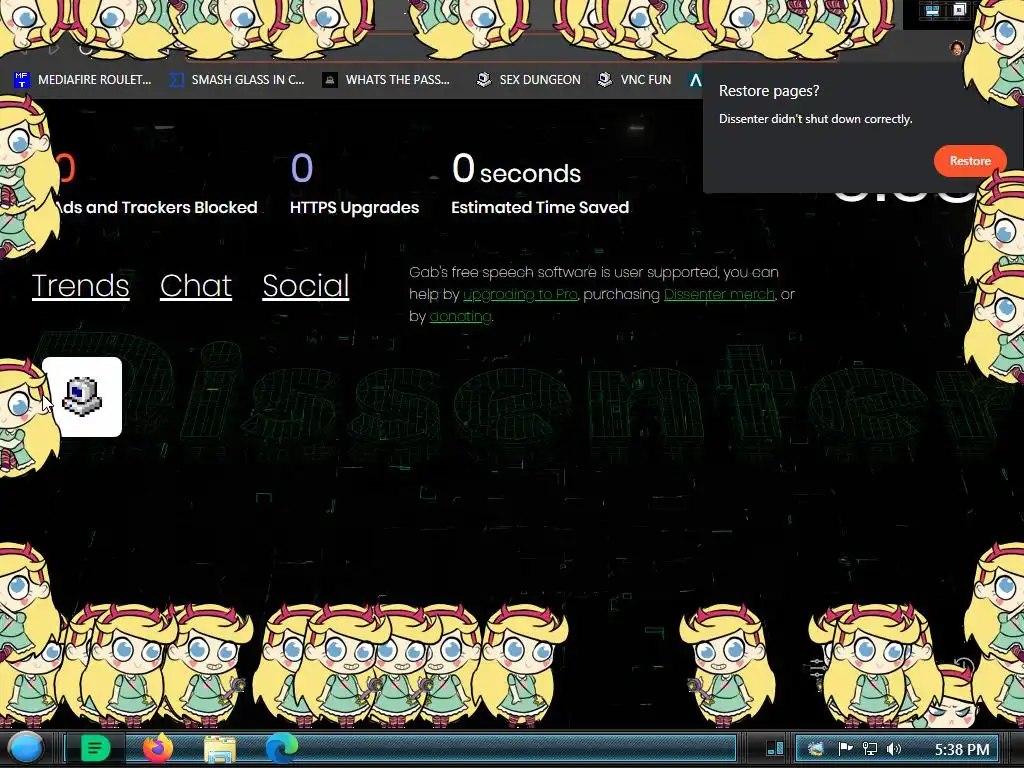Follow the 'donating' link

click(x=460, y=317)
